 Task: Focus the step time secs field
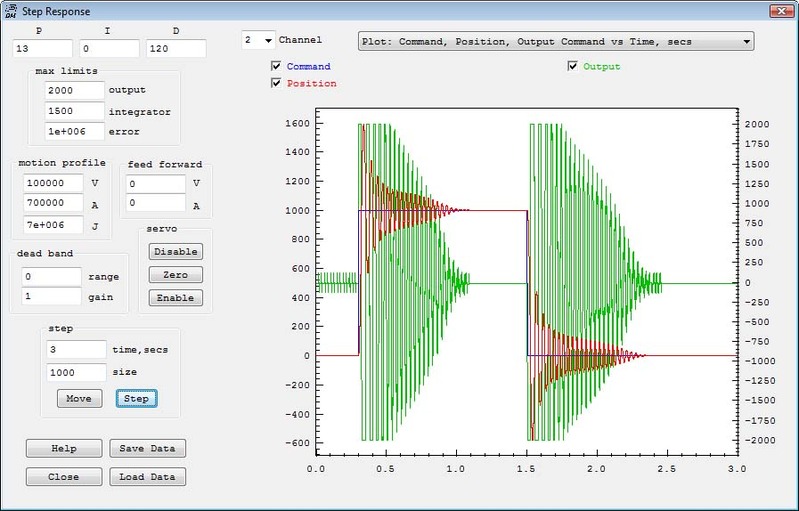coord(76,349)
